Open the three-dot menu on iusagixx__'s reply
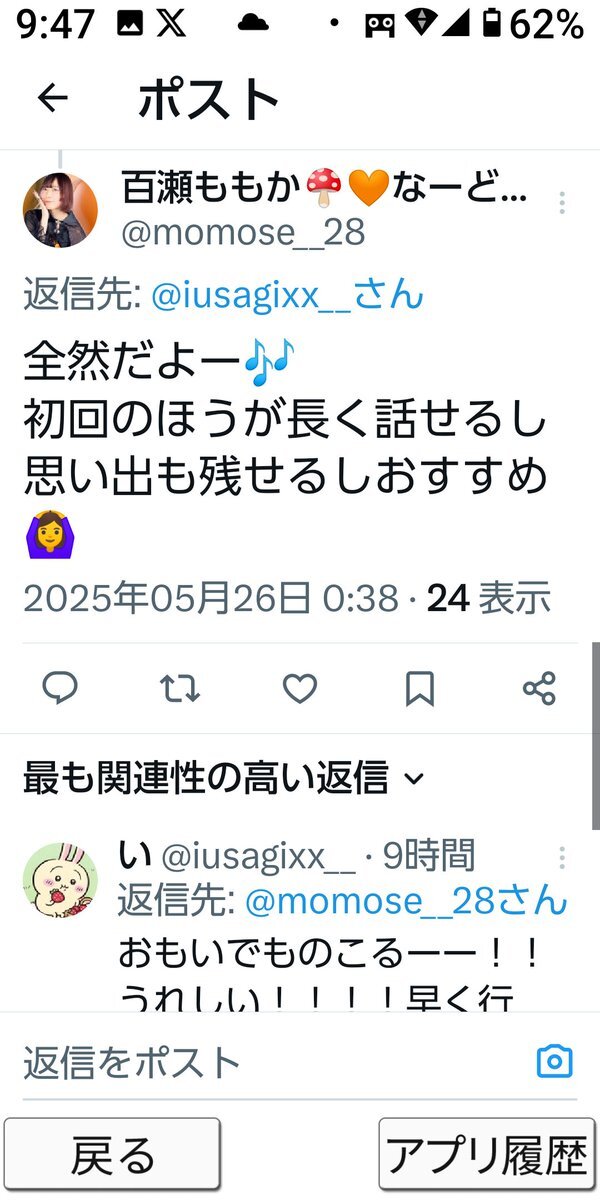This screenshot has width=600, height=1200. (562, 857)
